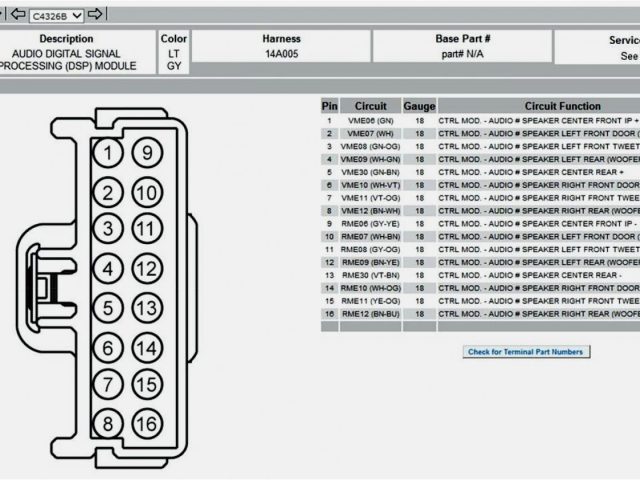Click Check for Terminal Part Numbers button
640x480 pixels.
tap(525, 352)
